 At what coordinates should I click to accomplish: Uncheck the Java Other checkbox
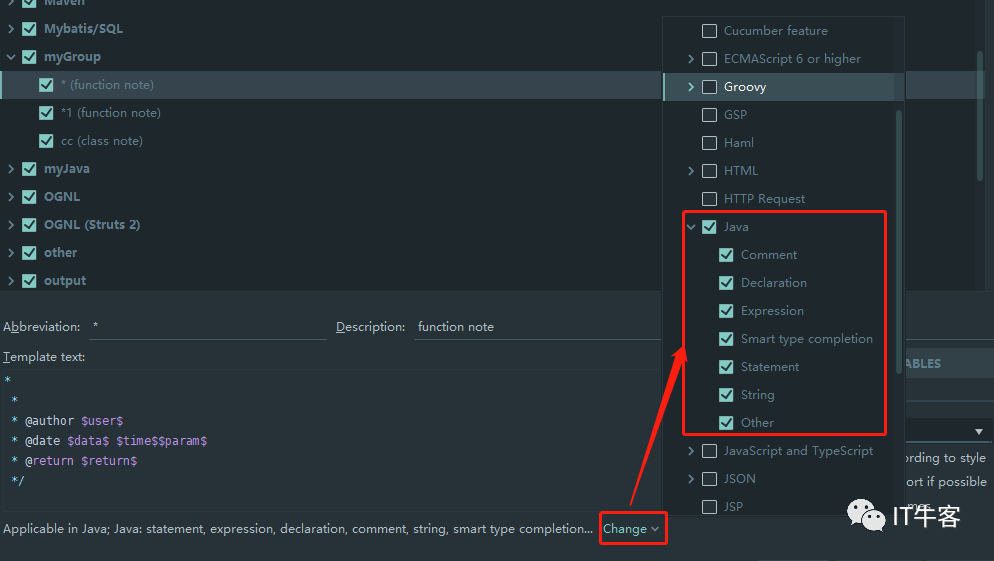(726, 423)
